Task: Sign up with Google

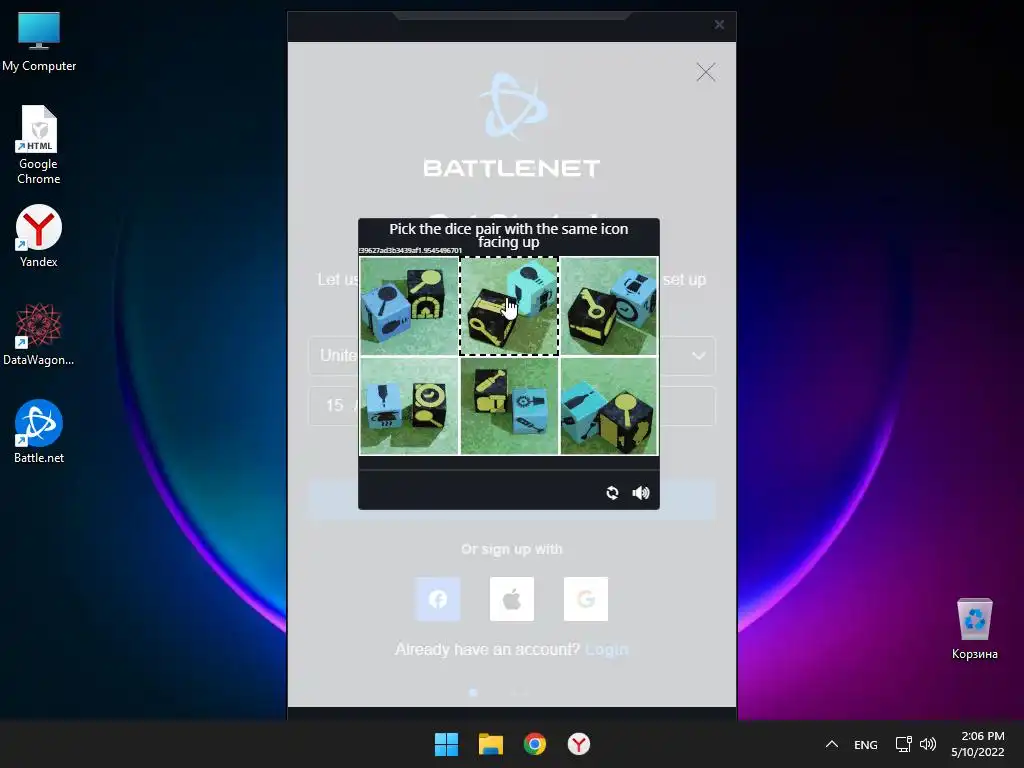Action: 586,599
